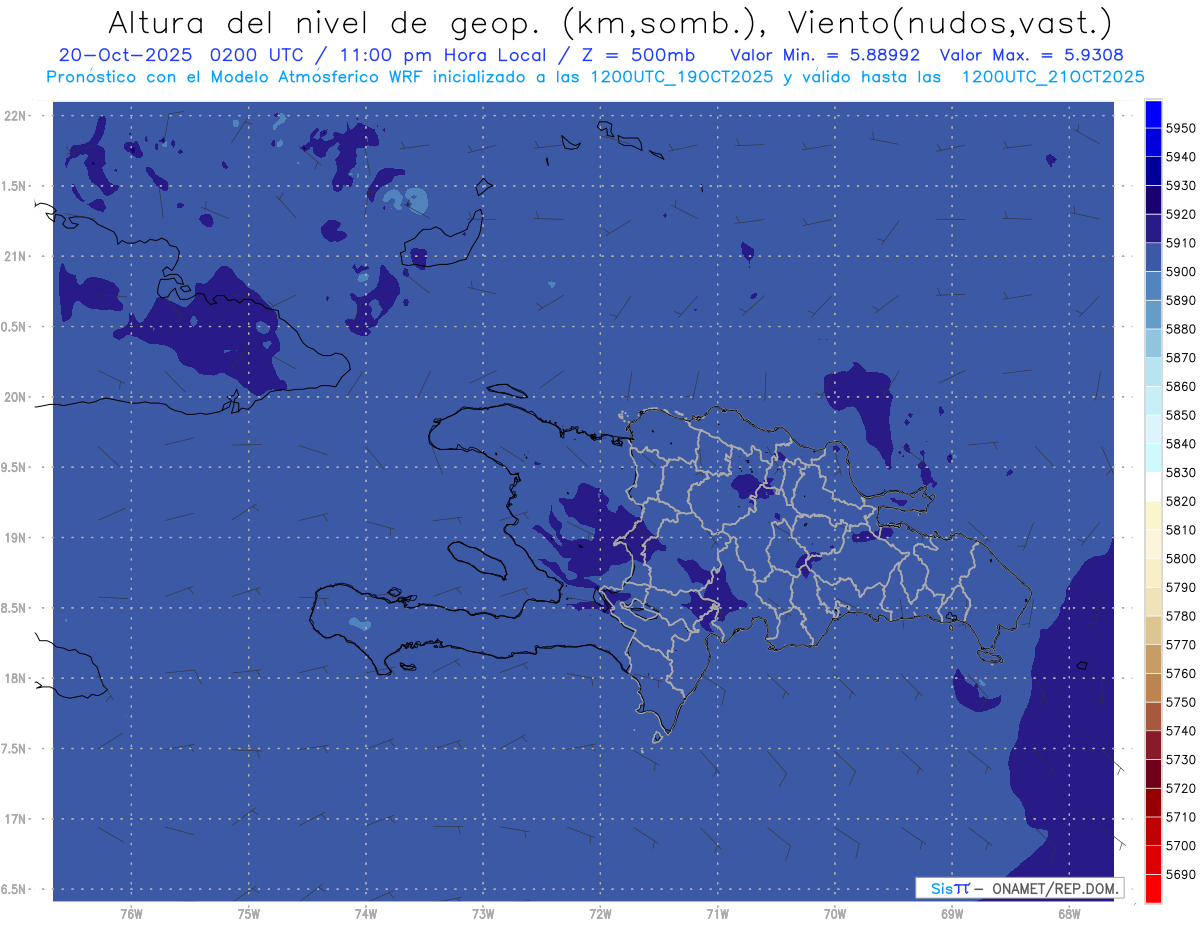Screen dimensions: 1200x927
Task: Click the 5880 colorbar label
Action: pos(1181,329)
